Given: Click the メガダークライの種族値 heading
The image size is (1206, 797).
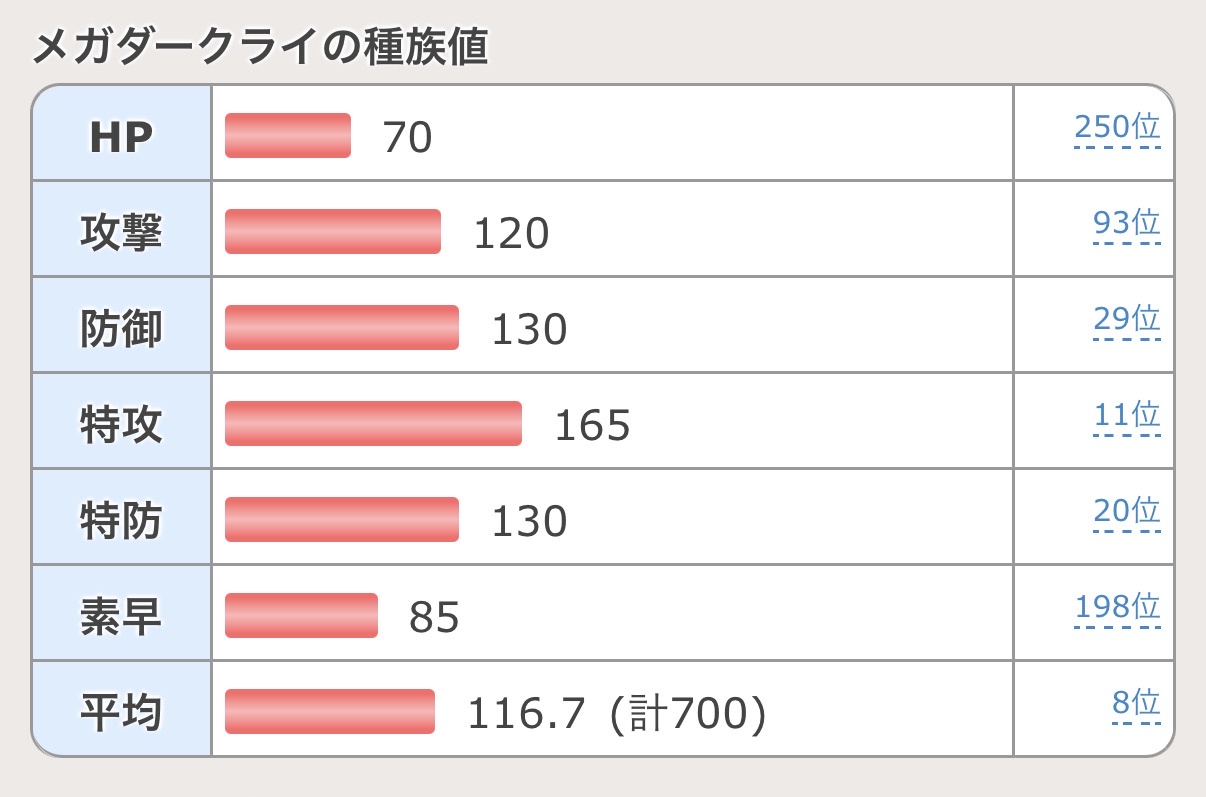Looking at the screenshot, I should coord(260,47).
